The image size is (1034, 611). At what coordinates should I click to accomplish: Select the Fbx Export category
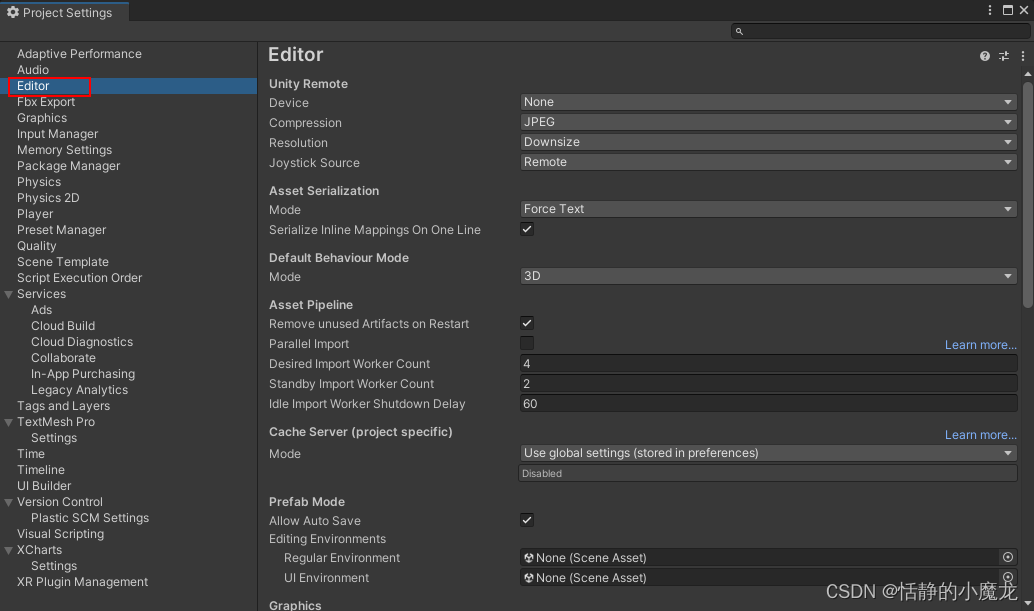[46, 102]
